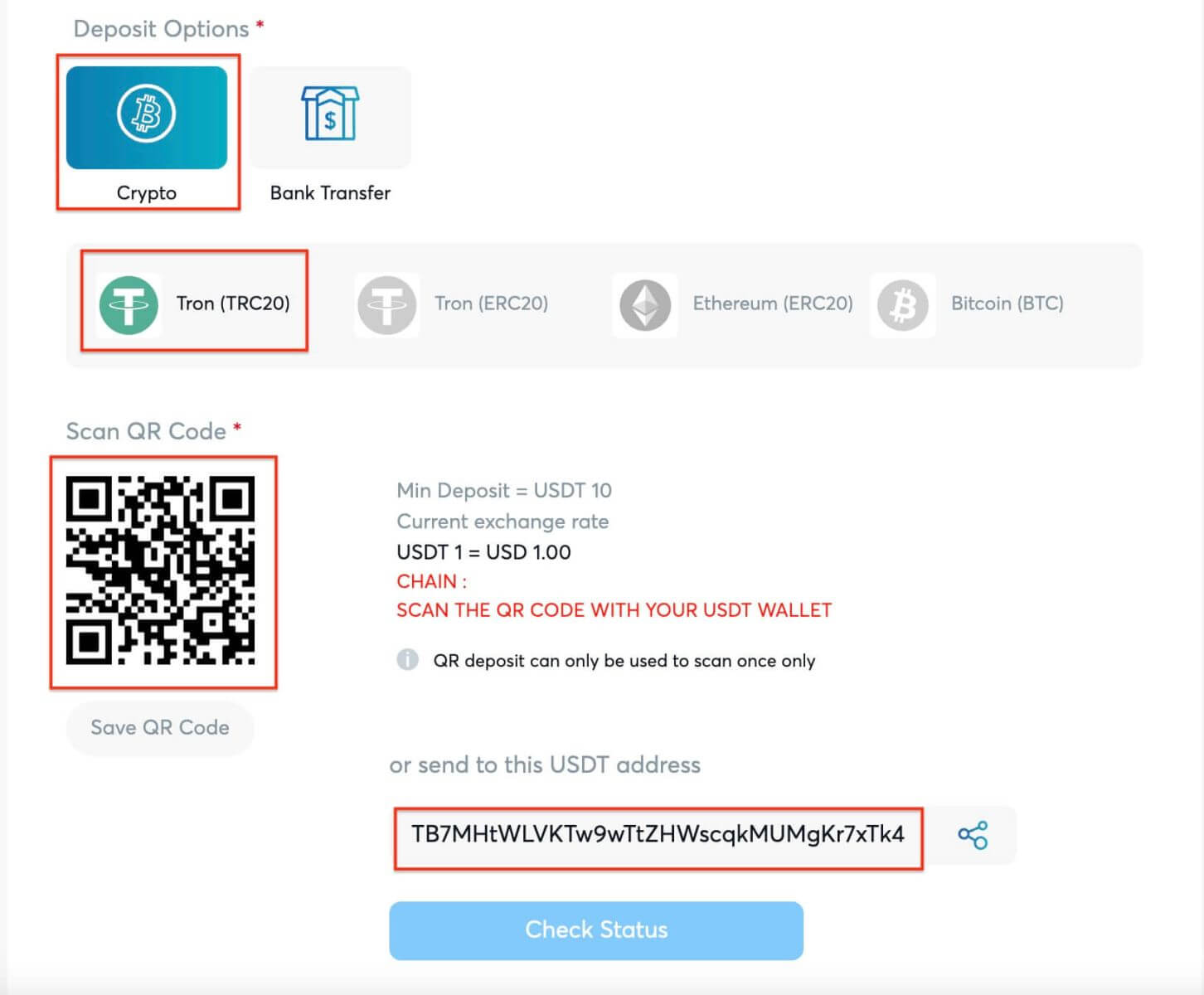Image resolution: width=1204 pixels, height=995 pixels.
Task: Click the Bank Transfer text label
Action: click(x=330, y=193)
